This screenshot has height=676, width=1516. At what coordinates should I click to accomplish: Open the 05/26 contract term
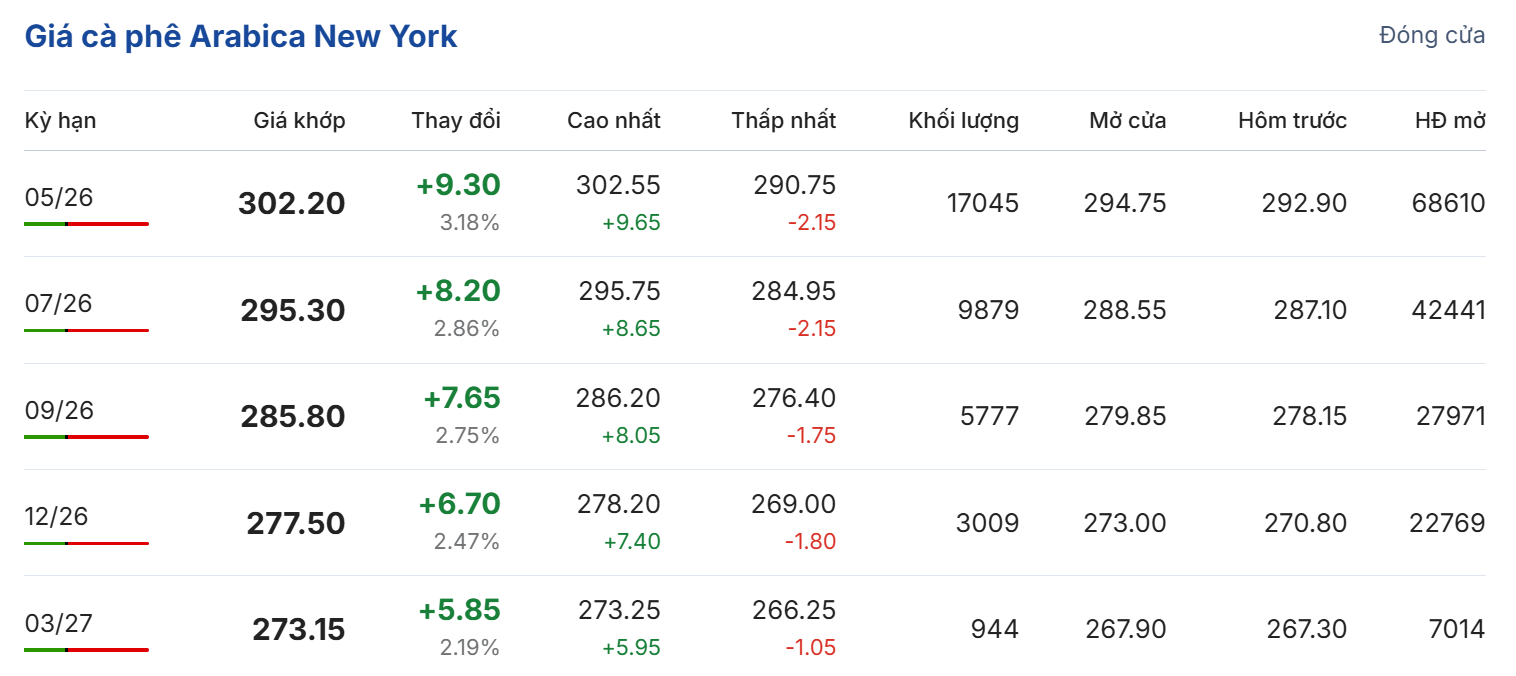click(59, 197)
